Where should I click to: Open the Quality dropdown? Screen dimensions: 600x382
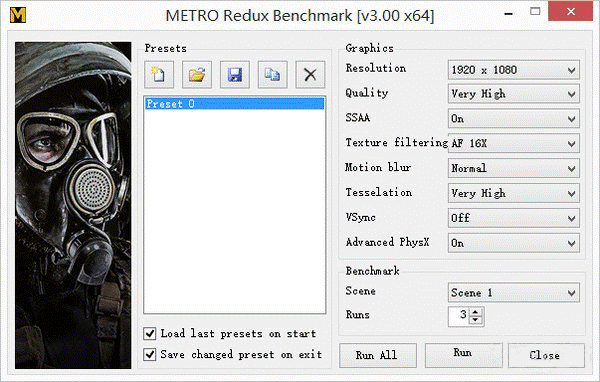click(514, 94)
